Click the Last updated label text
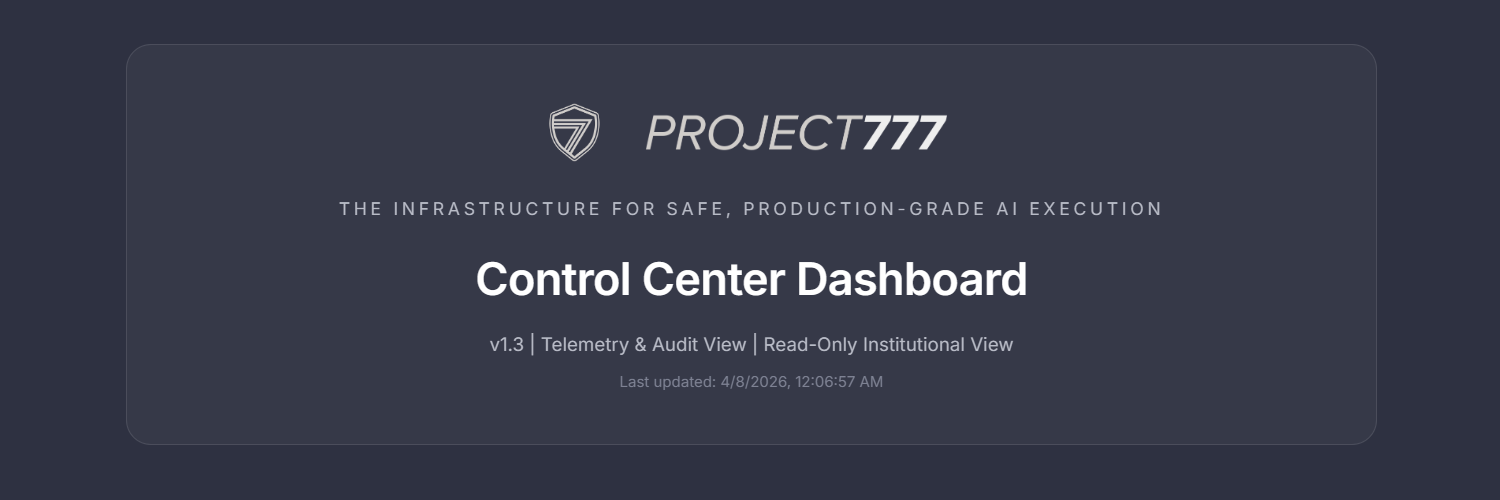This screenshot has width=1500, height=500. tap(666, 382)
